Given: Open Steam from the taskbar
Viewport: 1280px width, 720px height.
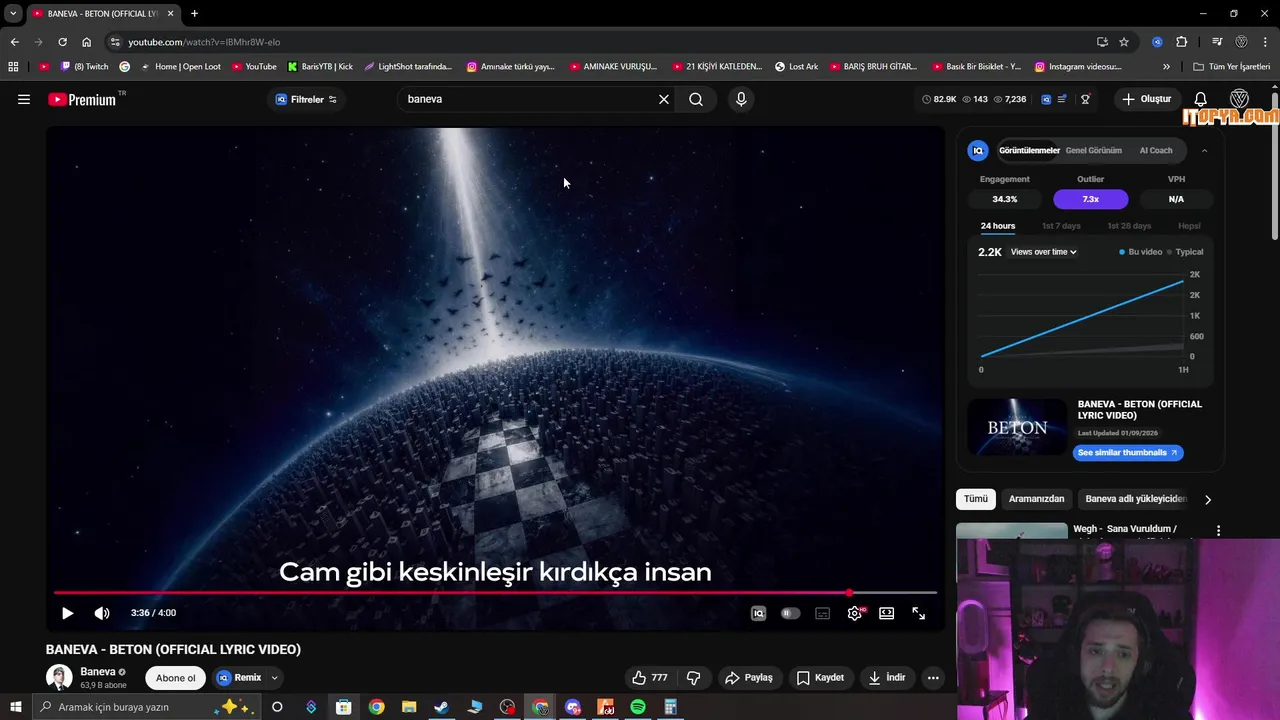Looking at the screenshot, I should [x=441, y=707].
